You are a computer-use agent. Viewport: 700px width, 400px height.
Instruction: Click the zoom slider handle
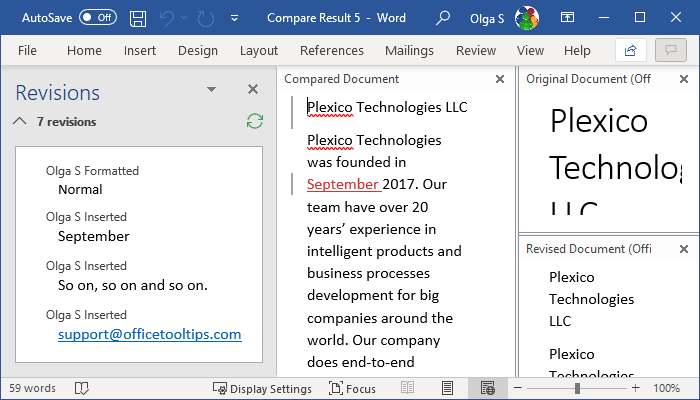577,388
